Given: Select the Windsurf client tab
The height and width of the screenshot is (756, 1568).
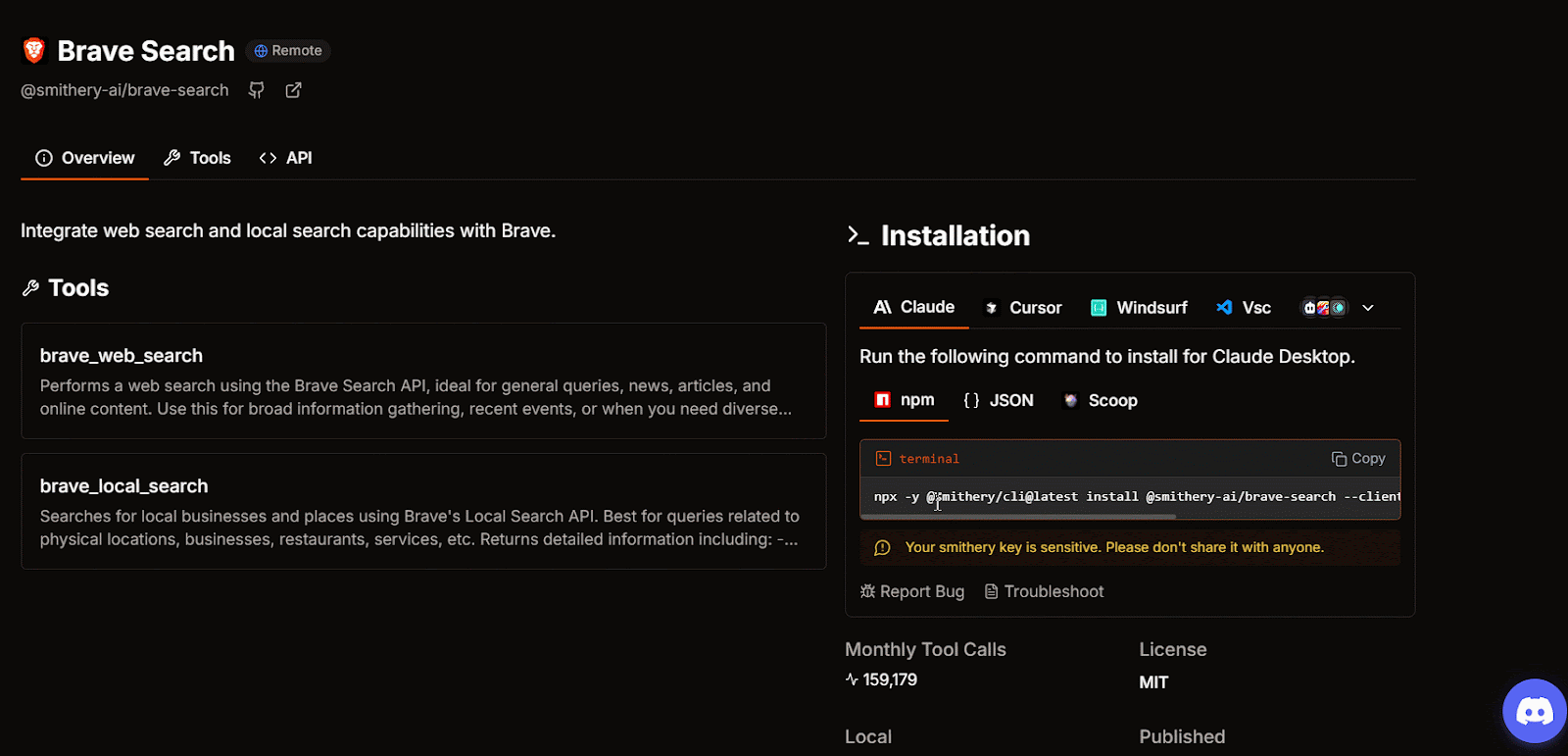Looking at the screenshot, I should click(1139, 308).
